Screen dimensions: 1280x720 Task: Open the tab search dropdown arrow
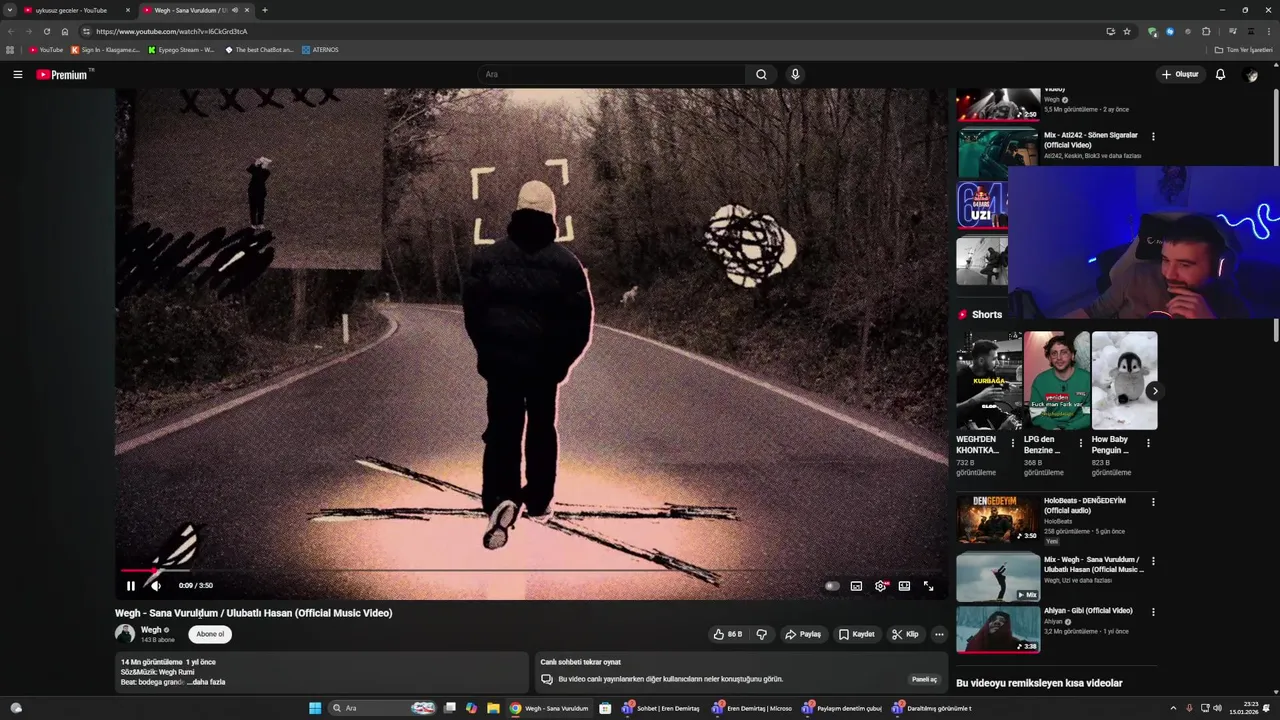9,10
